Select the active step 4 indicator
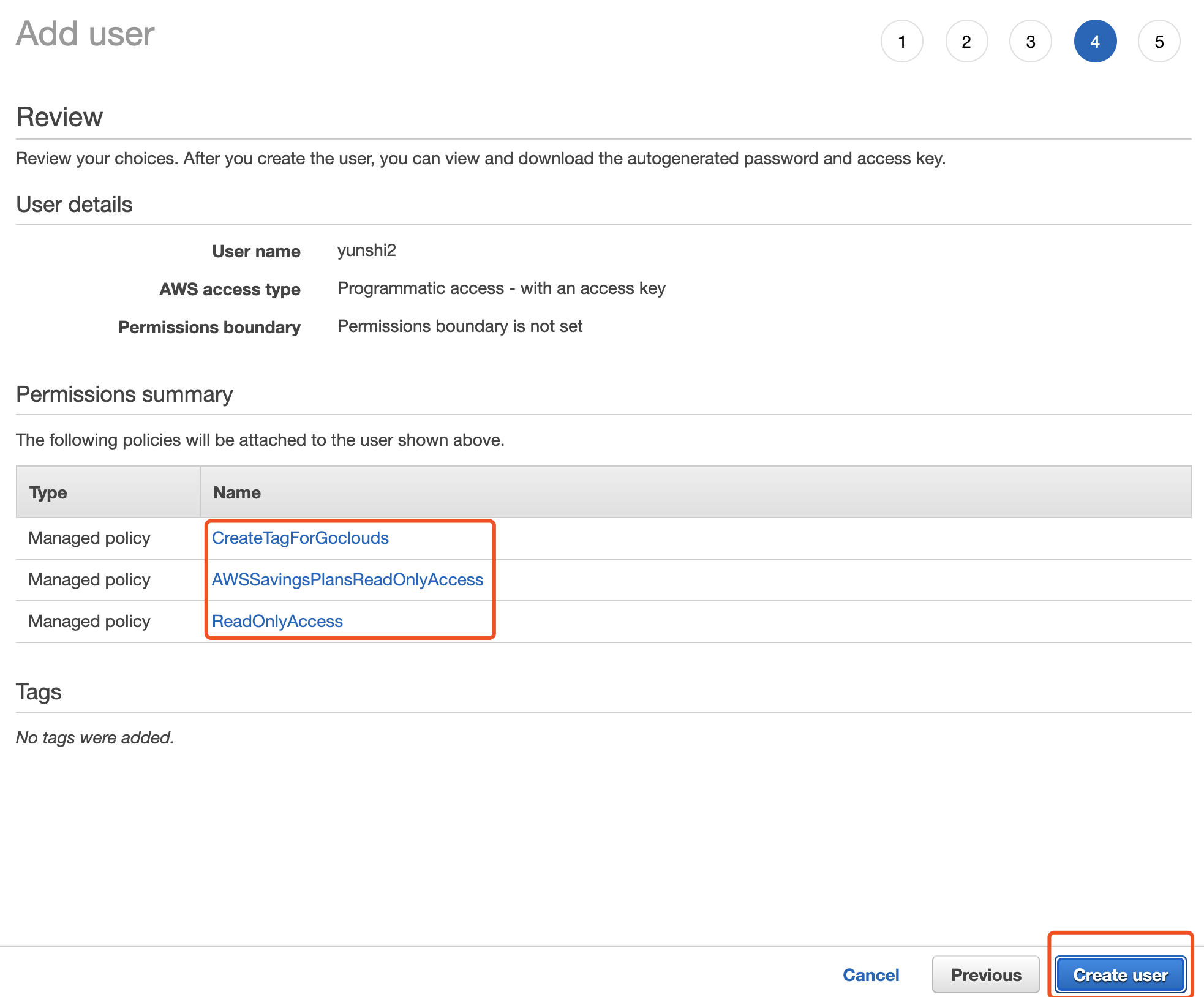The height and width of the screenshot is (997, 1204). click(x=1095, y=41)
